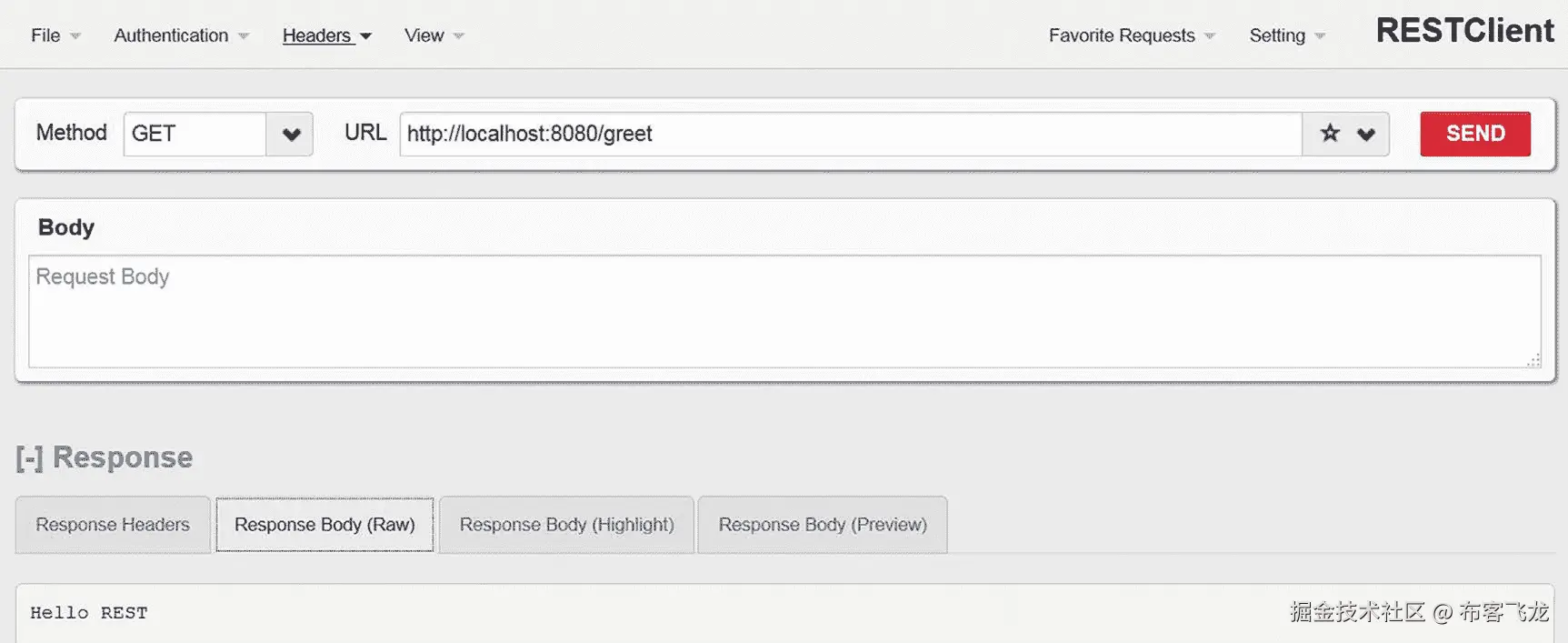Click into the URL input field
The width and height of the screenshot is (1568, 643).
click(850, 134)
